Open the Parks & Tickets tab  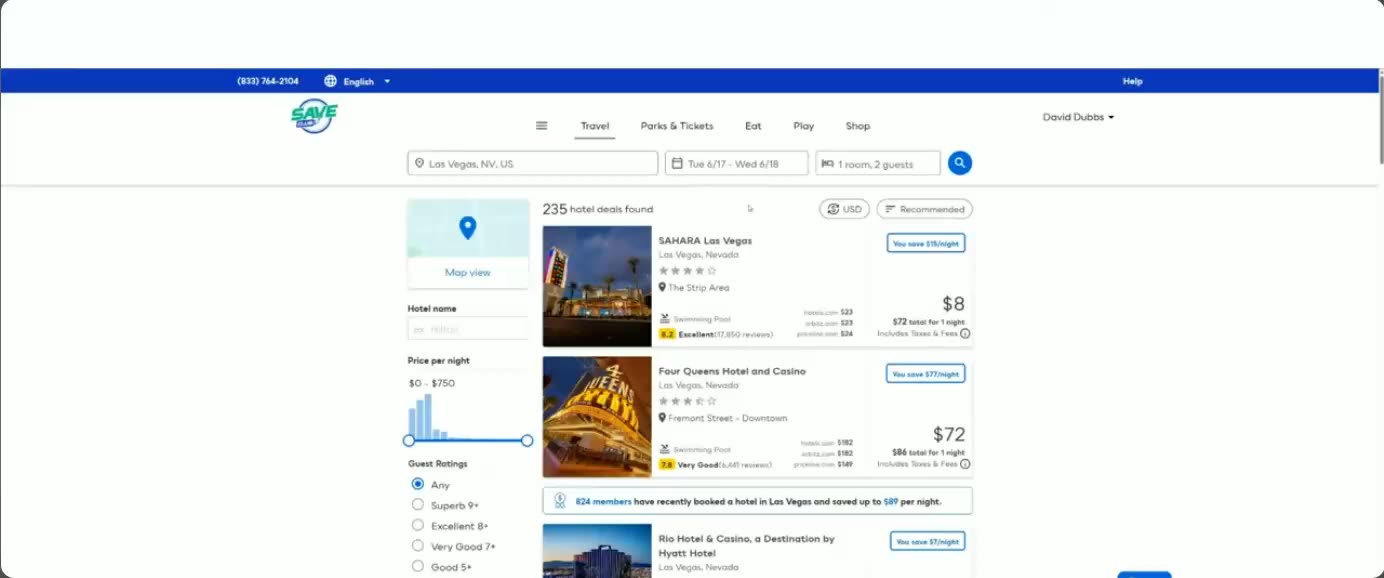(677, 126)
